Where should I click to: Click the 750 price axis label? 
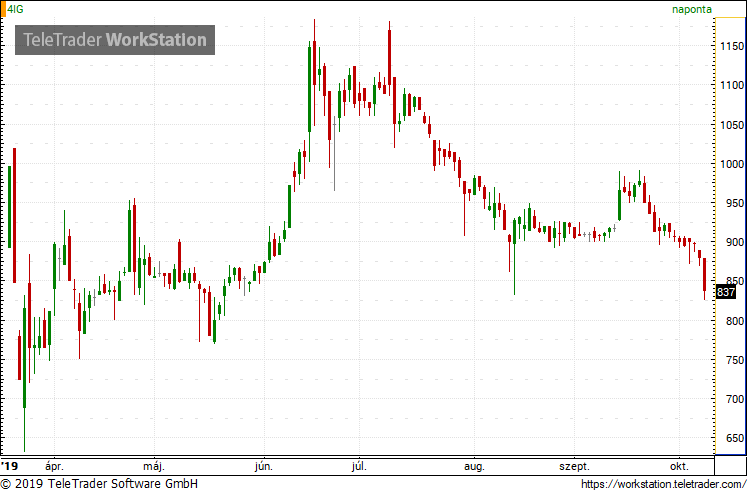[735, 360]
